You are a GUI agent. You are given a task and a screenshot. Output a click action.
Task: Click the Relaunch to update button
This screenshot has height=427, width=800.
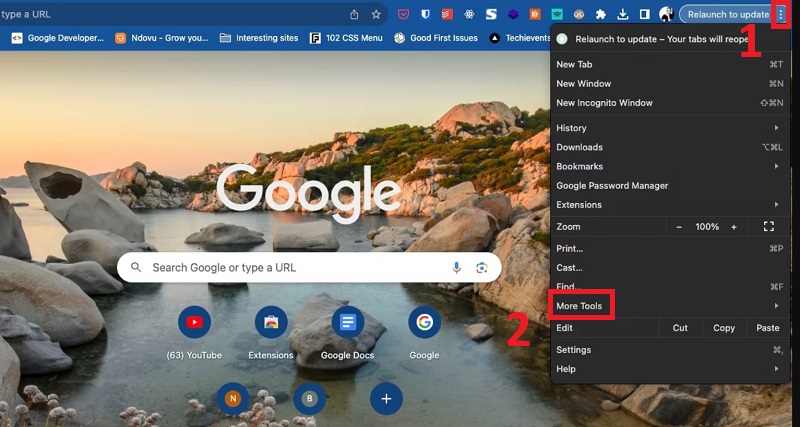[x=728, y=14]
